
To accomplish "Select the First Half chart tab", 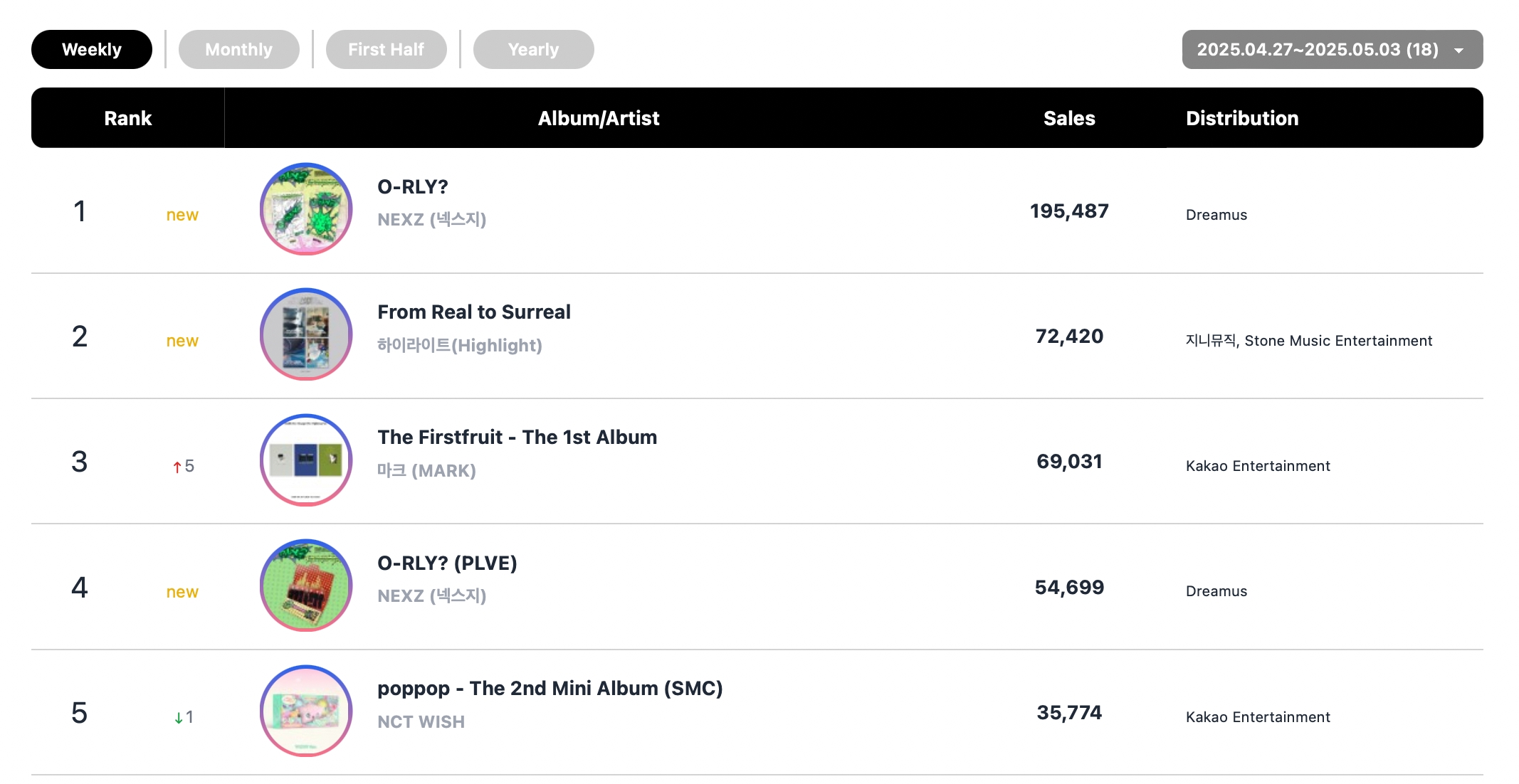I will click(x=386, y=50).
